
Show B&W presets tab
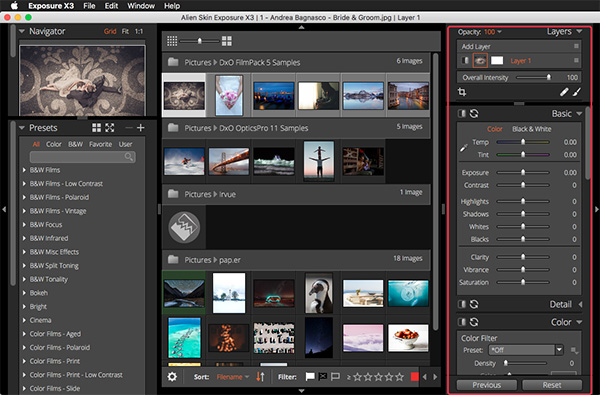75,144
